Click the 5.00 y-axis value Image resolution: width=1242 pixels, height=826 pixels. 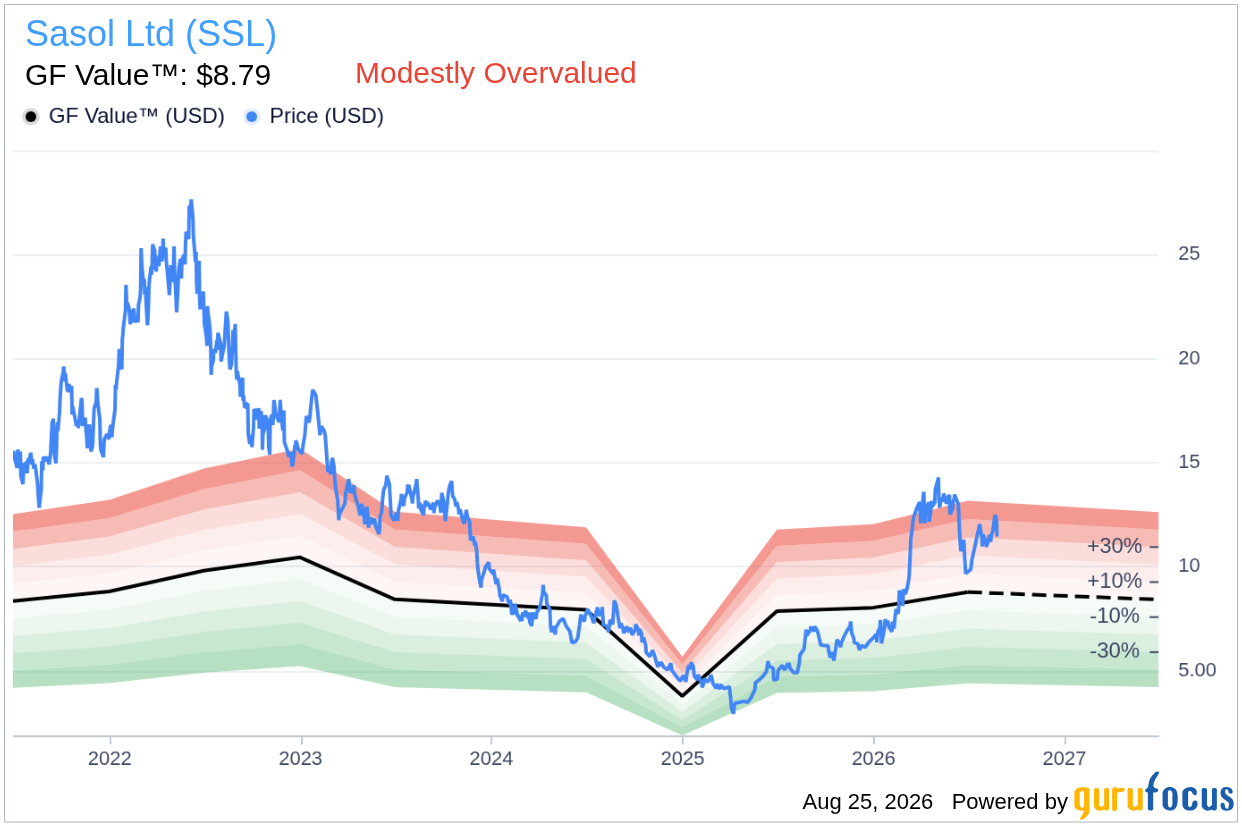click(1197, 670)
